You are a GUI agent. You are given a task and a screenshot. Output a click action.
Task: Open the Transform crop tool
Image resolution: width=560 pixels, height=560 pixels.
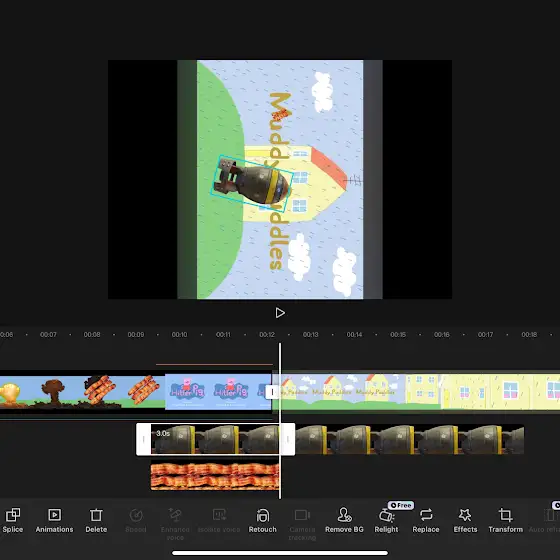505,520
